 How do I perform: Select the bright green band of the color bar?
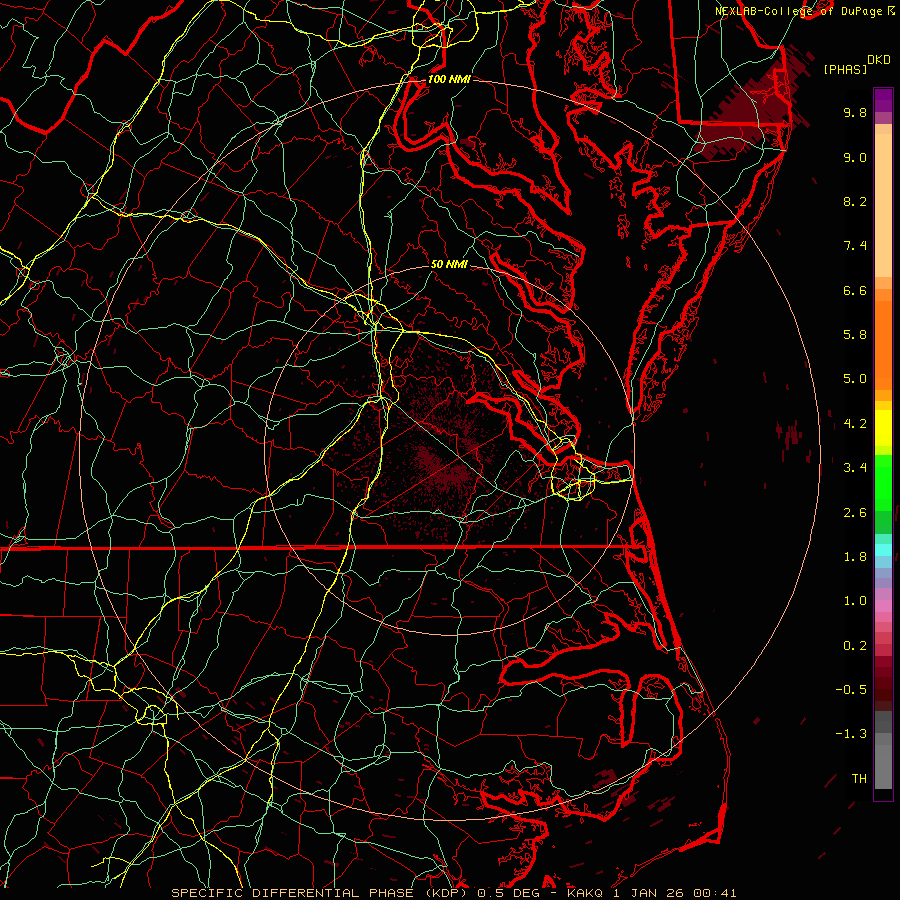[x=883, y=483]
